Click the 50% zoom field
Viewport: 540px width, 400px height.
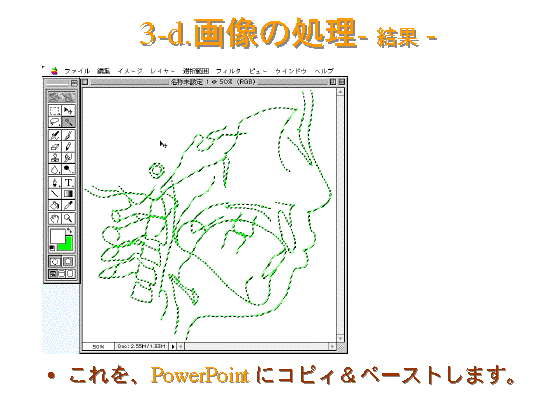[98, 346]
